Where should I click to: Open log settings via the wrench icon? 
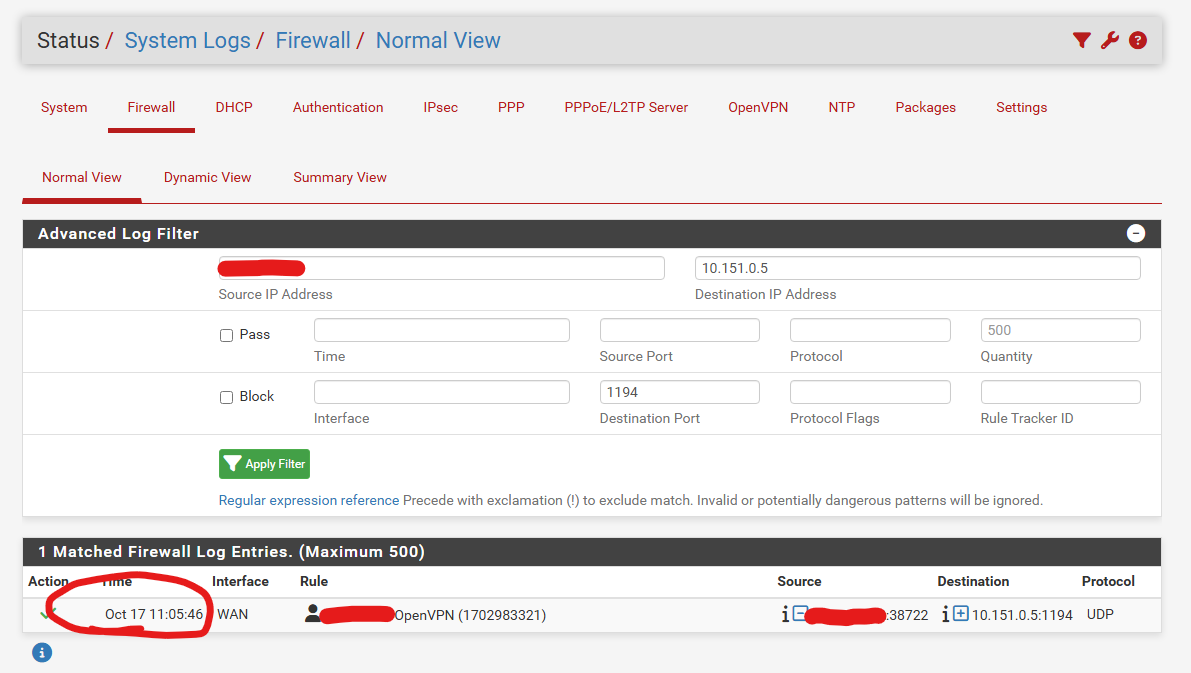(x=1109, y=41)
